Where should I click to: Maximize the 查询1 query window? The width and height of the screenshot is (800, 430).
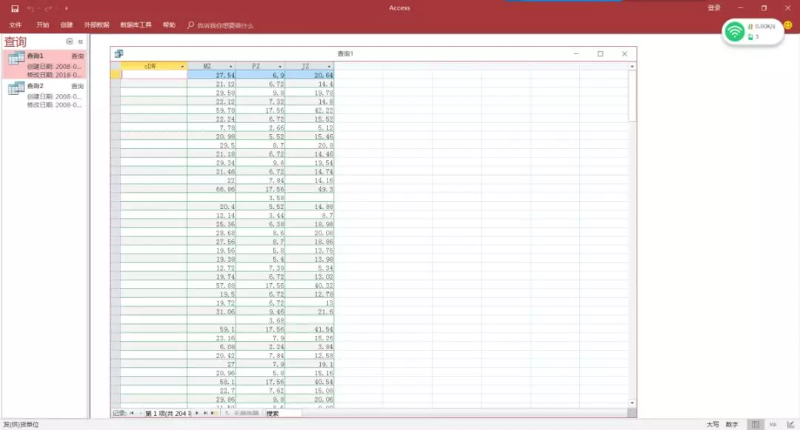601,54
